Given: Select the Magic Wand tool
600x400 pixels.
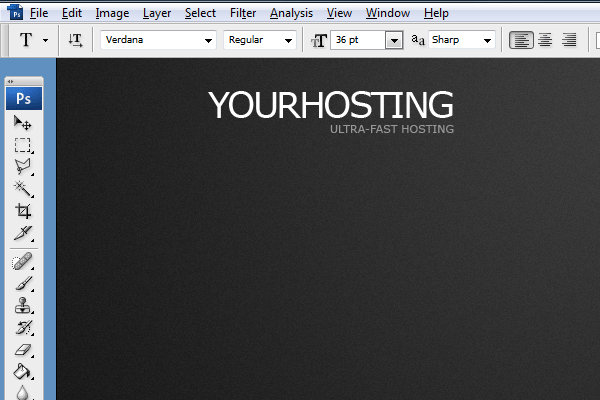Looking at the screenshot, I should tap(23, 189).
